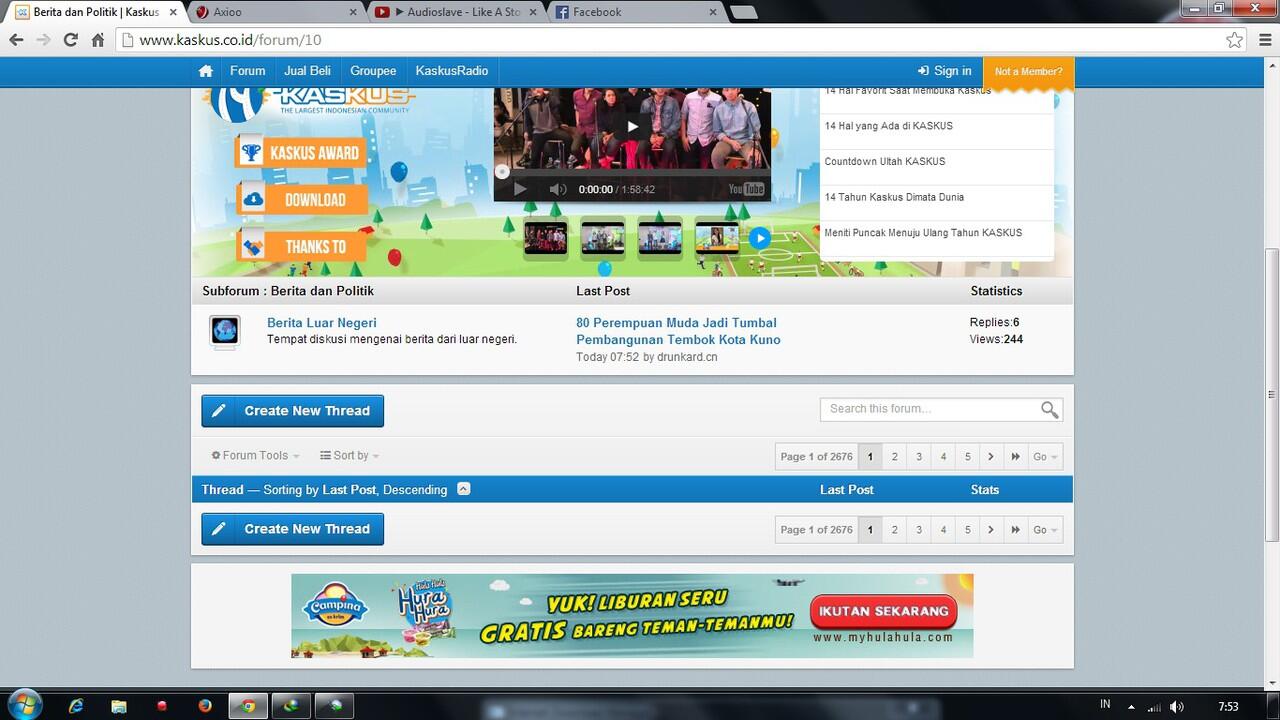Open the Windows Start button
The height and width of the screenshot is (720, 1280).
coord(24,704)
